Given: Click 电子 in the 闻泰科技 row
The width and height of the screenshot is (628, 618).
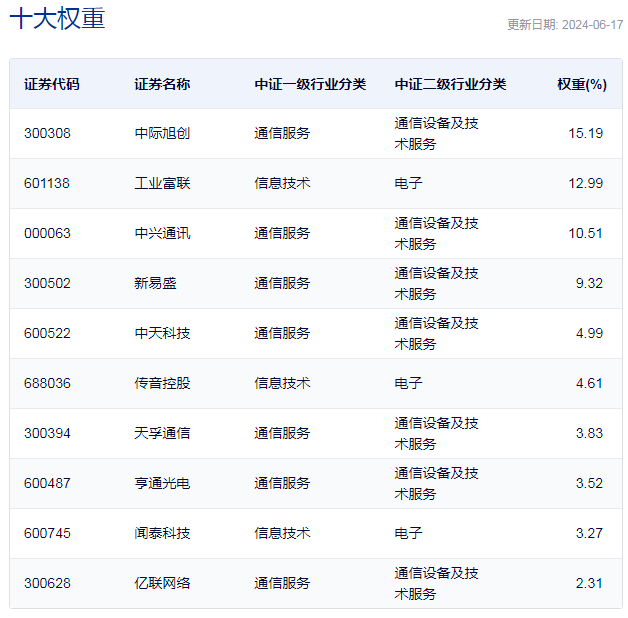Looking at the screenshot, I should click(x=409, y=533).
